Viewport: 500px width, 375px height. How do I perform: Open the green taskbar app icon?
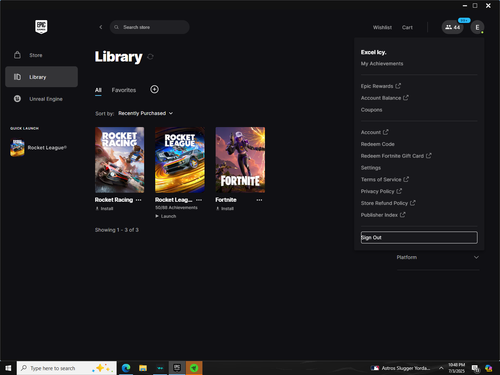[x=194, y=368]
